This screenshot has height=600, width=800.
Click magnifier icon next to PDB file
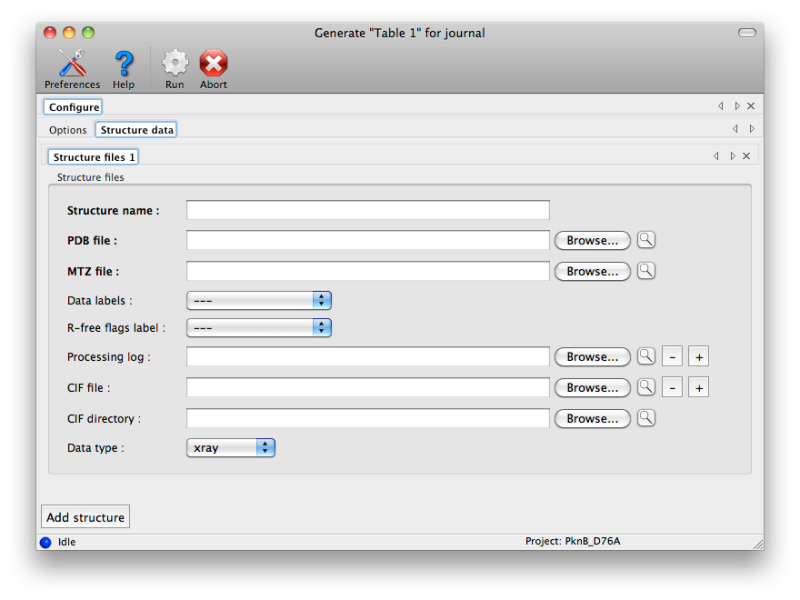click(x=646, y=240)
